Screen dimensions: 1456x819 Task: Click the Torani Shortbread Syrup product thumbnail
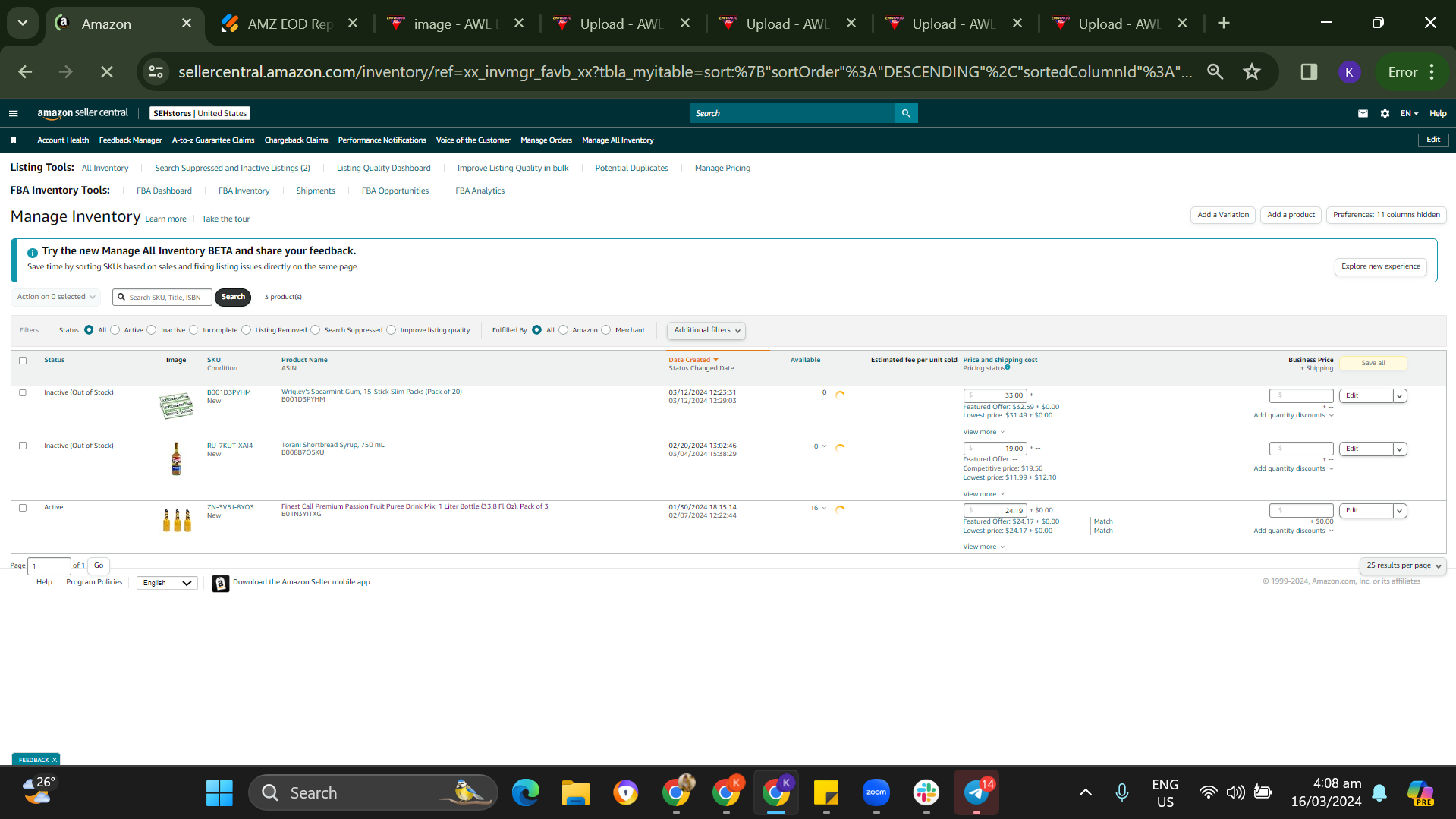click(x=176, y=459)
